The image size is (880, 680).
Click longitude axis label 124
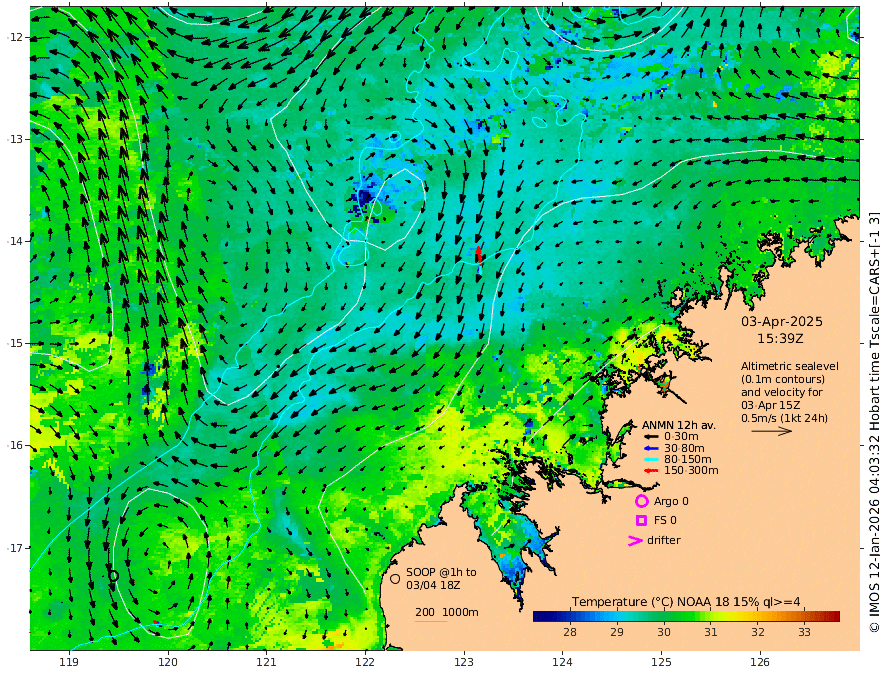click(x=562, y=662)
